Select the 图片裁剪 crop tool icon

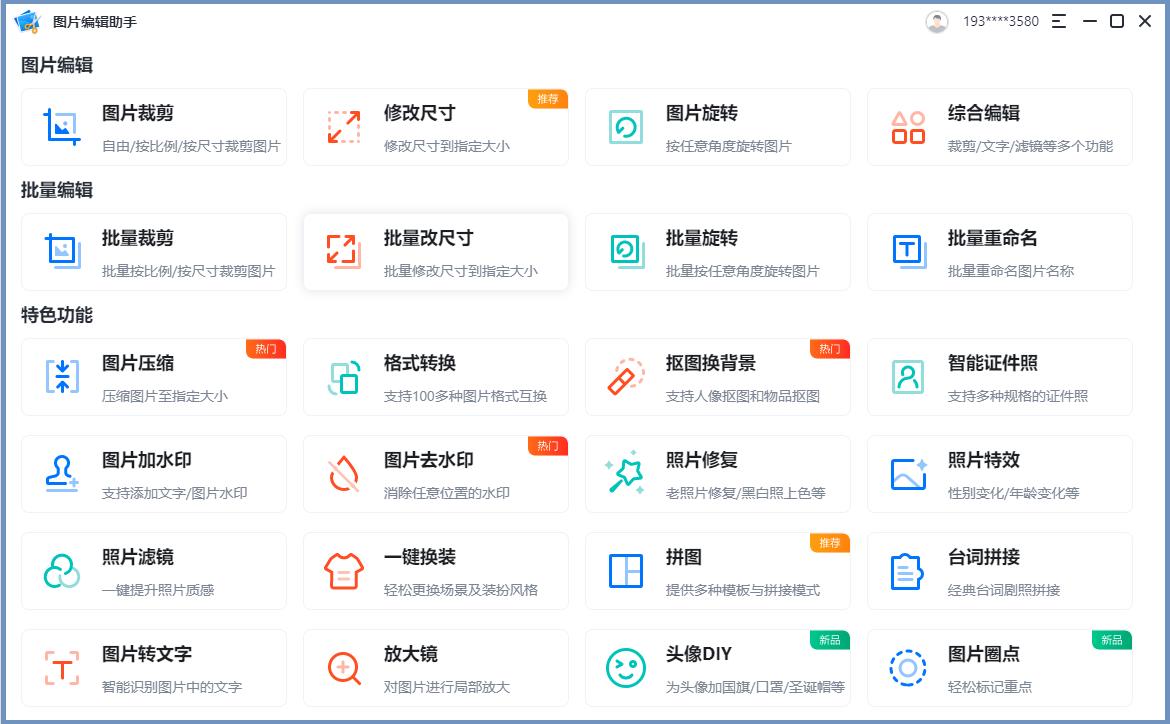coord(60,126)
